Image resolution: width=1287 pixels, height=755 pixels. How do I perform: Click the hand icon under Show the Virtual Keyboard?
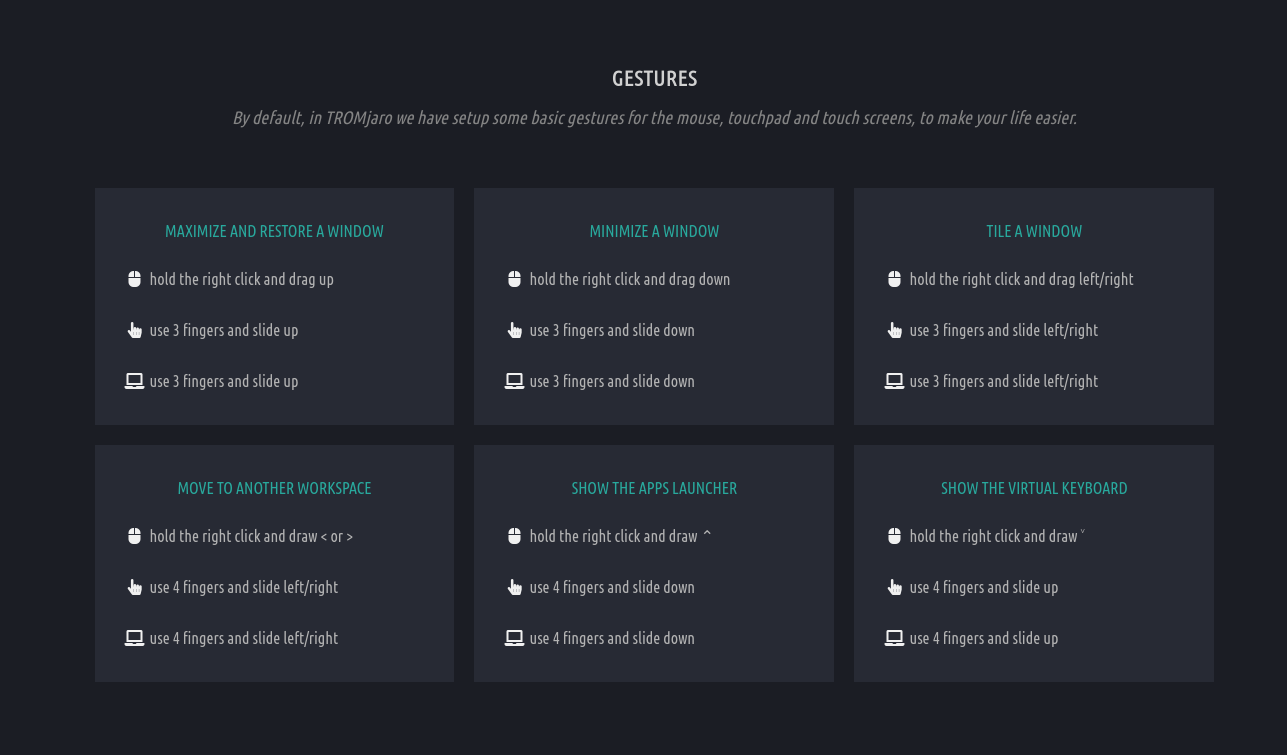pos(895,587)
